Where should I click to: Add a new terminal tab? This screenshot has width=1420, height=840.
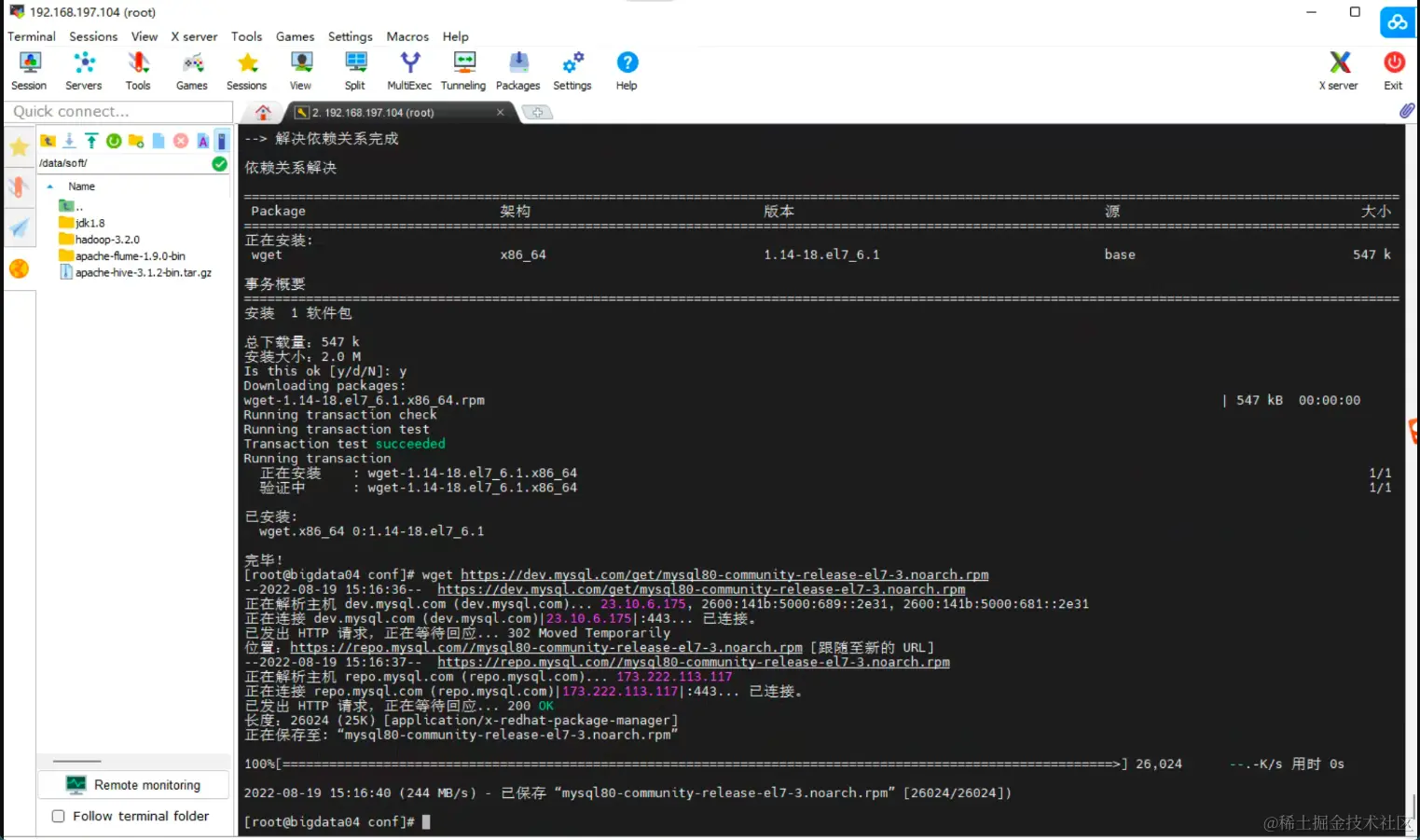point(537,112)
